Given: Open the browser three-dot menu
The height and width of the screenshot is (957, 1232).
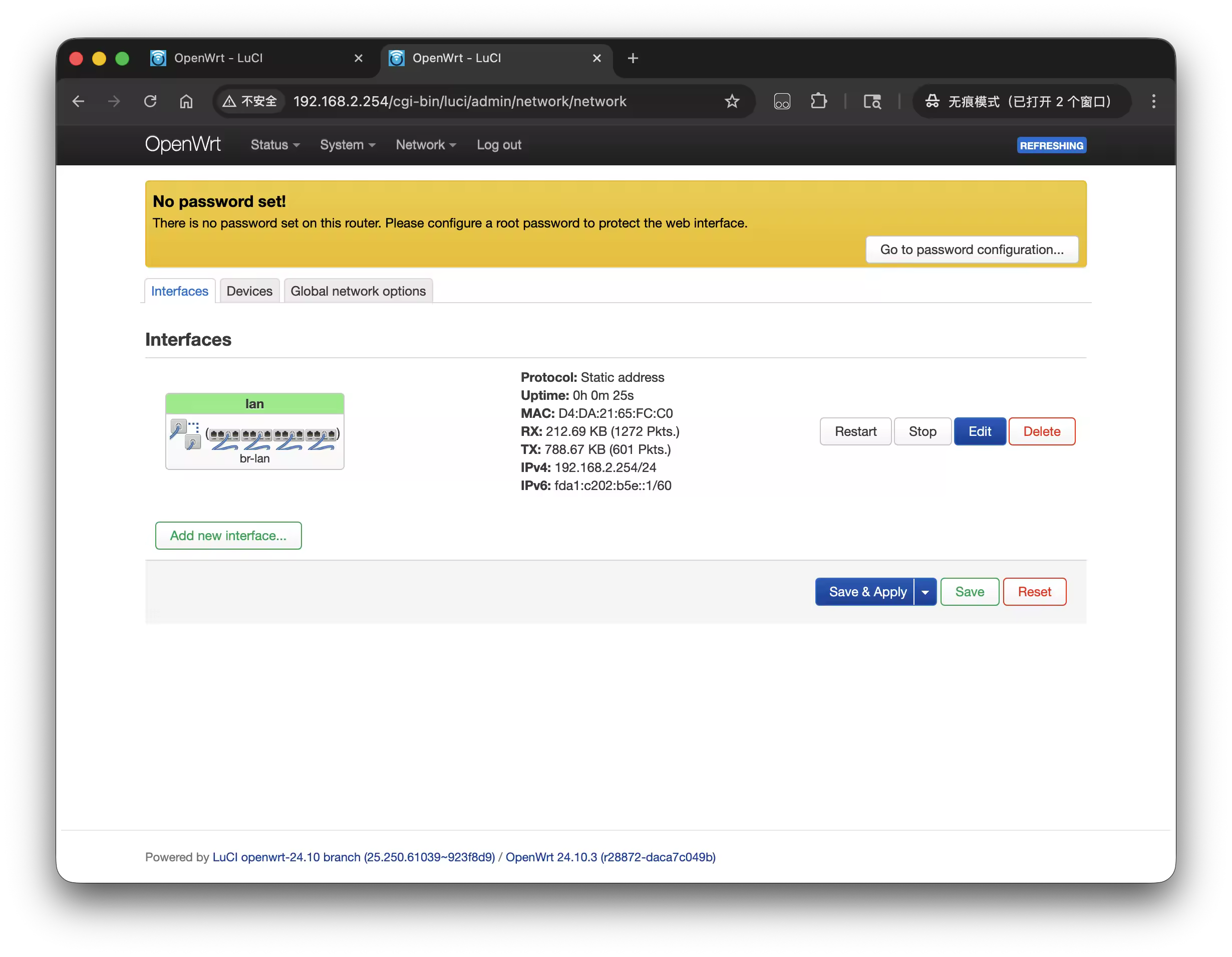Looking at the screenshot, I should point(1153,102).
